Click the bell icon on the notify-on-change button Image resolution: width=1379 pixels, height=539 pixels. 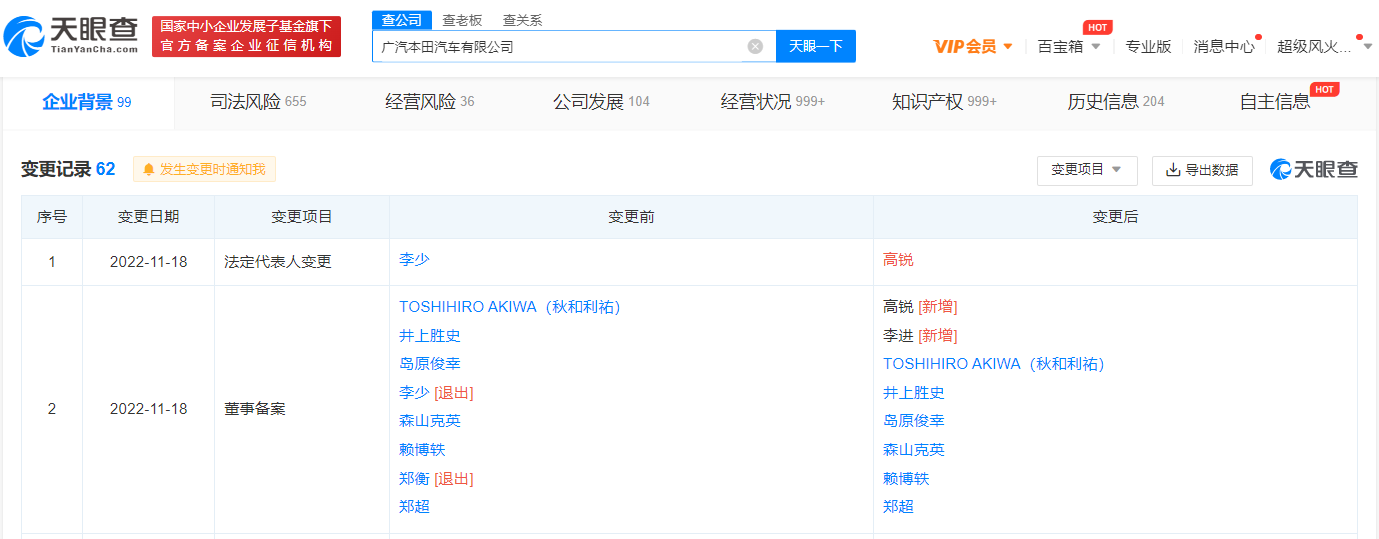149,170
